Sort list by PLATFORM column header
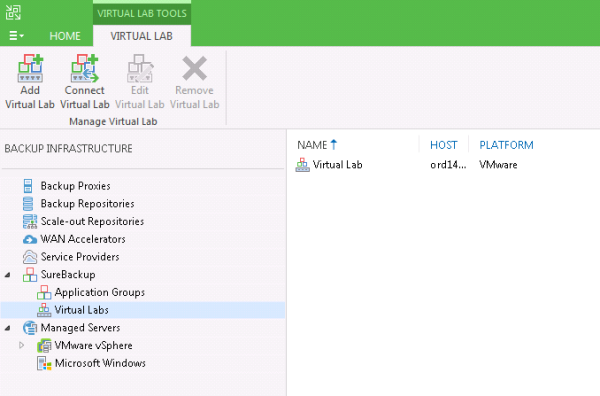Screen dimensions: 600x396 [x=506, y=145]
